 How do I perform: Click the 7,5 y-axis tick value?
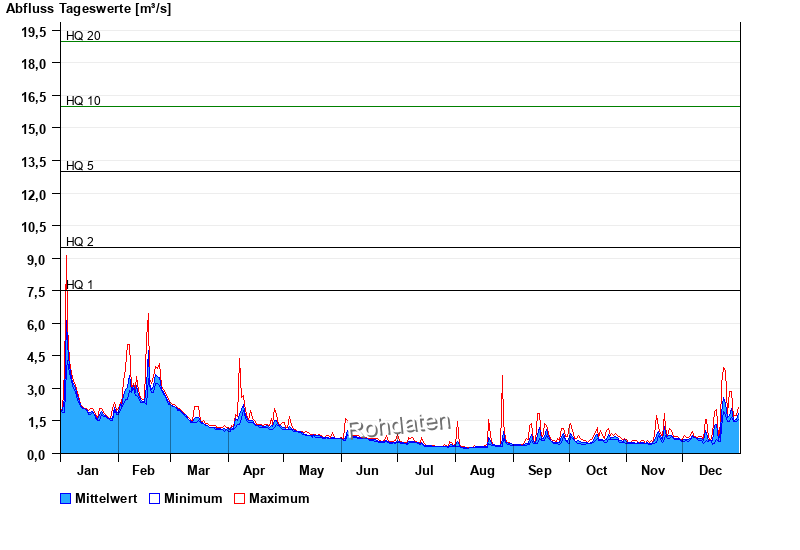point(35,292)
